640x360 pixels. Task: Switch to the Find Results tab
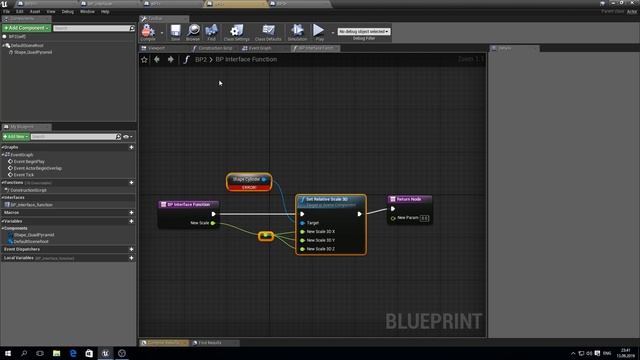coord(210,343)
